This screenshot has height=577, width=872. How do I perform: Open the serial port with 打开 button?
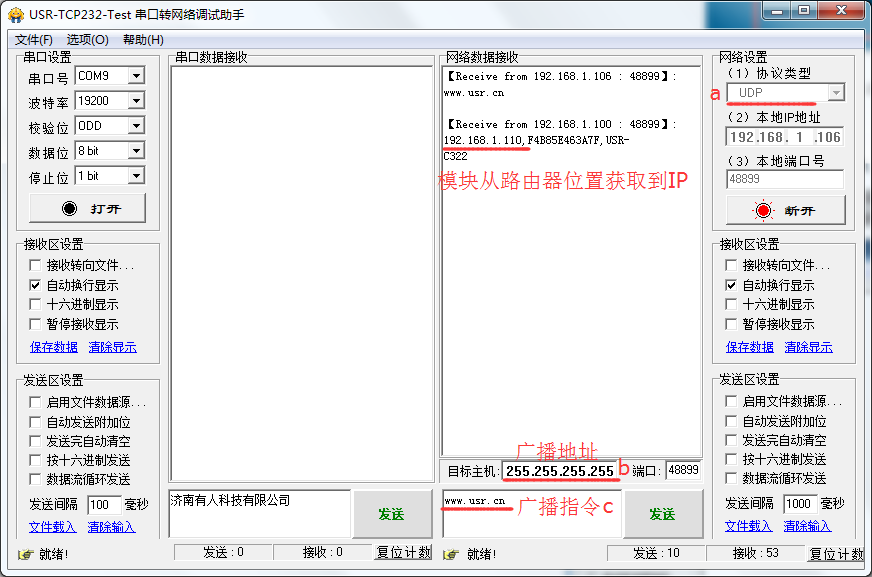pos(87,209)
